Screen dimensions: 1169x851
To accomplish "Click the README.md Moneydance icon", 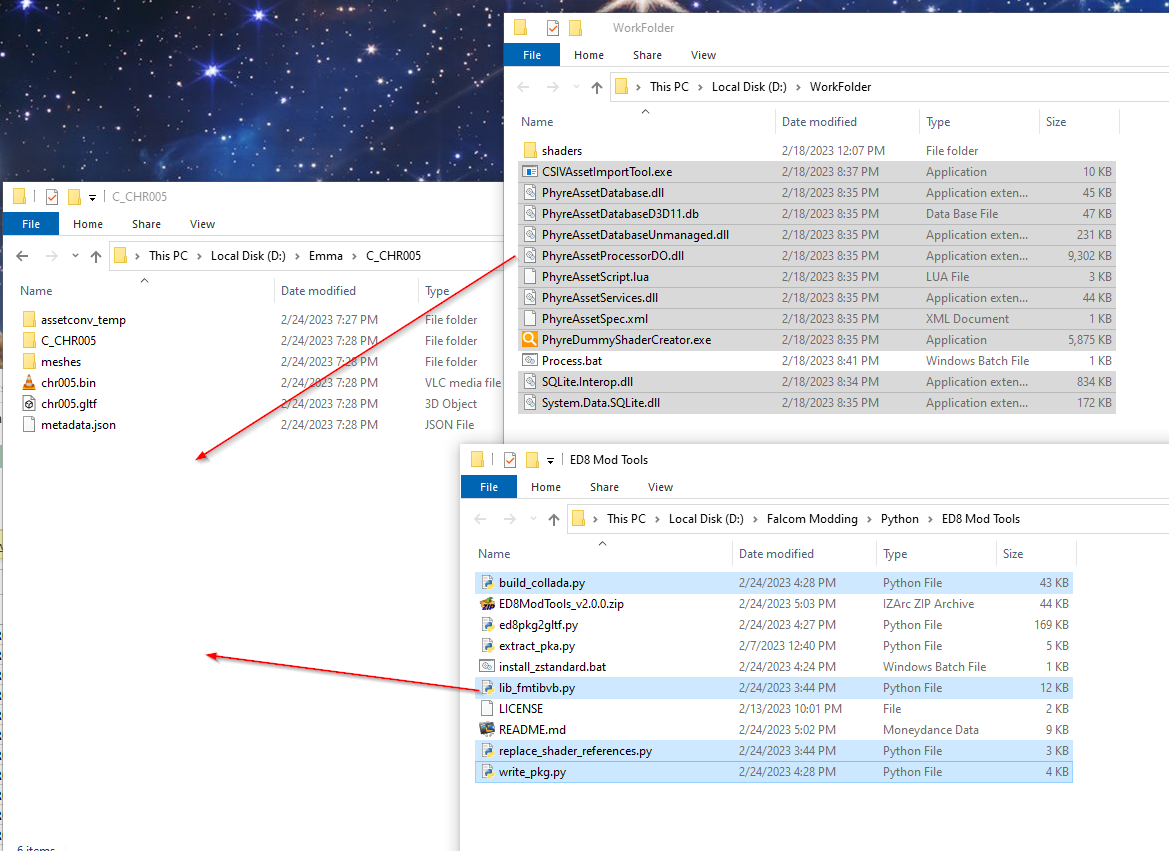I will (487, 729).
